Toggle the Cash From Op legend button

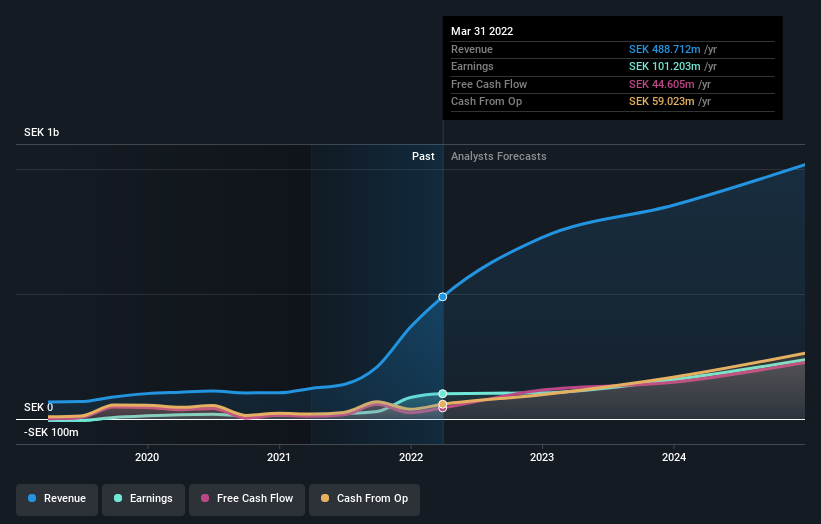(364, 498)
